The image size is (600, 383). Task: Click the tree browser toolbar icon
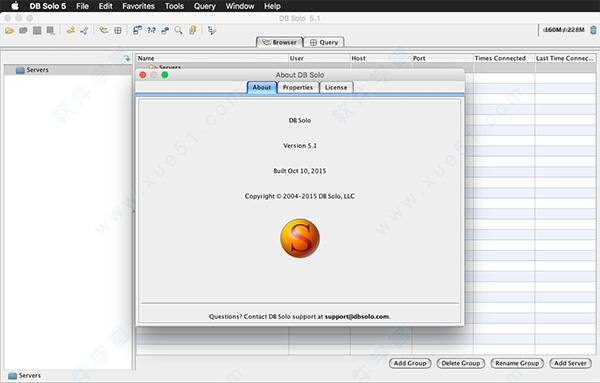(104, 30)
